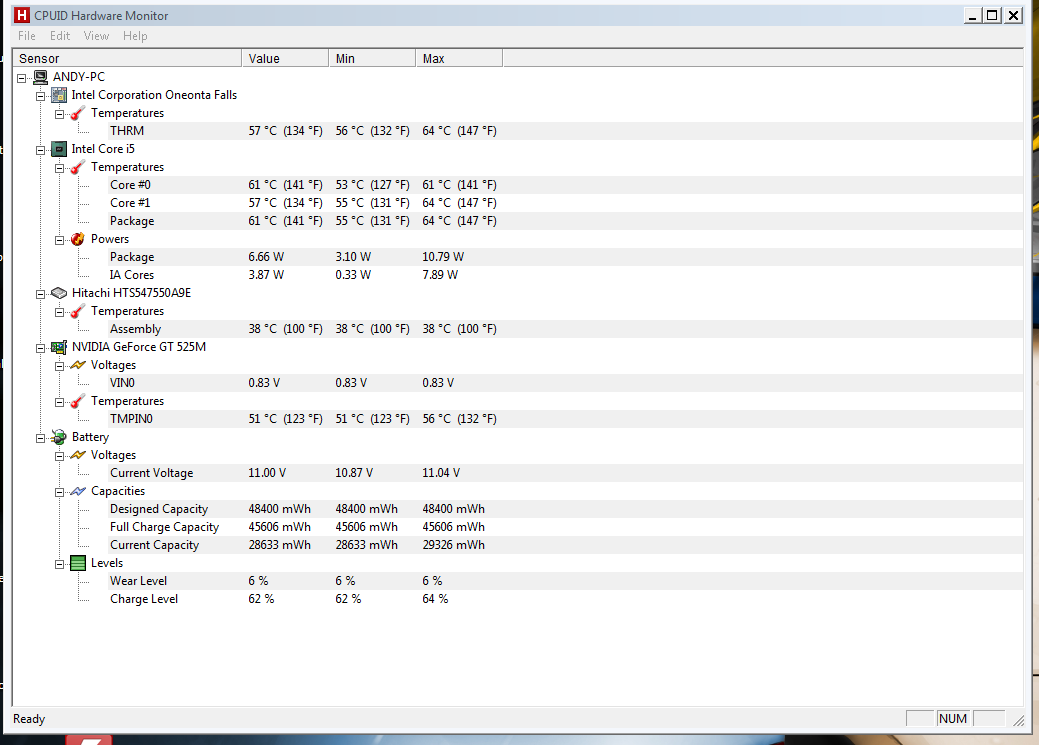Maximize the CPUID Hardware Monitor window
1039x745 pixels.
click(993, 15)
